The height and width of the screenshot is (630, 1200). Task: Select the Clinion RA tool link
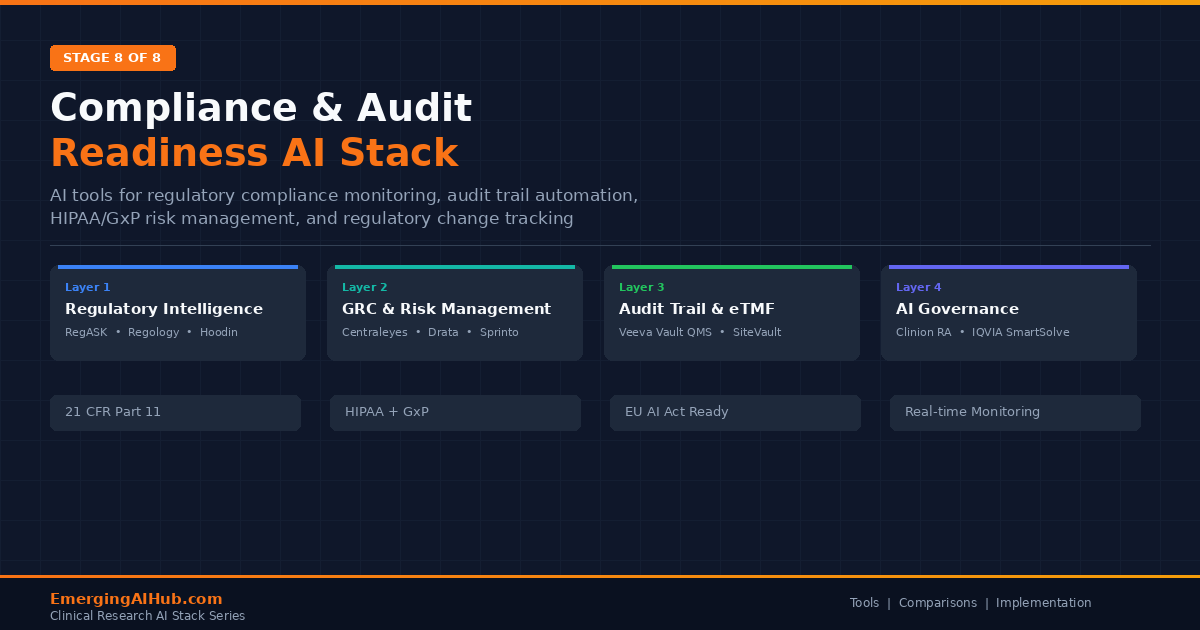[923, 332]
